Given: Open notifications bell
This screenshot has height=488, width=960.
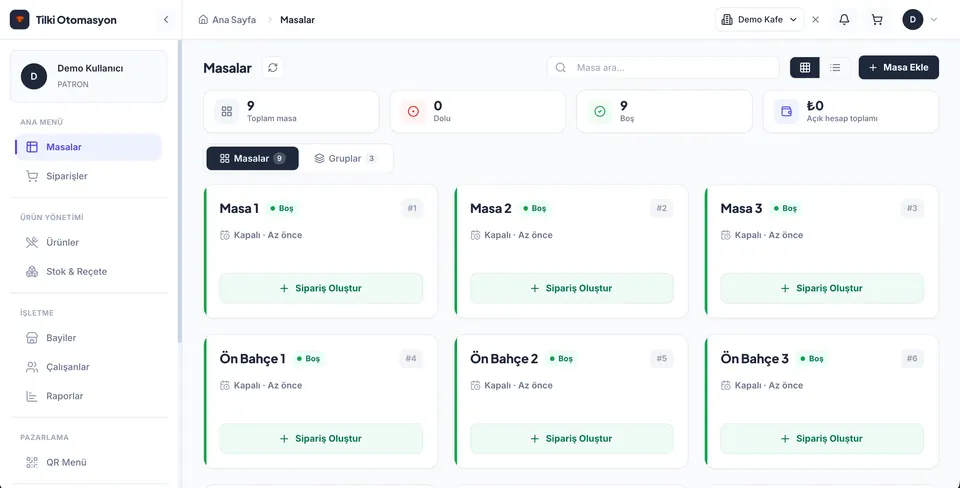Looking at the screenshot, I should click(x=844, y=20).
